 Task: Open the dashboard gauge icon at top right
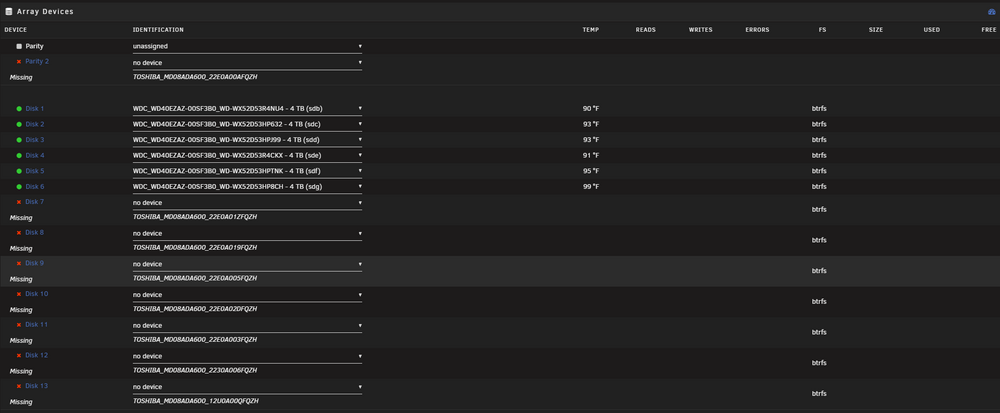[x=991, y=11]
